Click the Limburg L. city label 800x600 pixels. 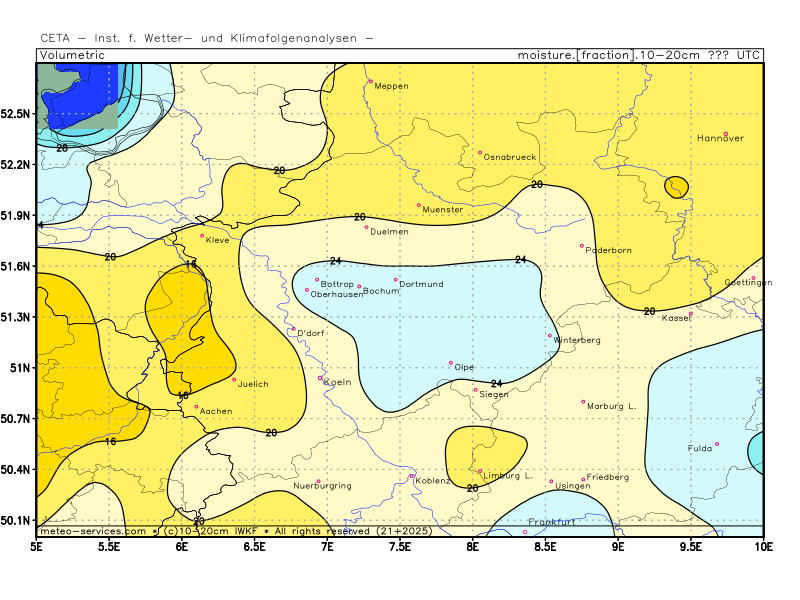point(508,476)
